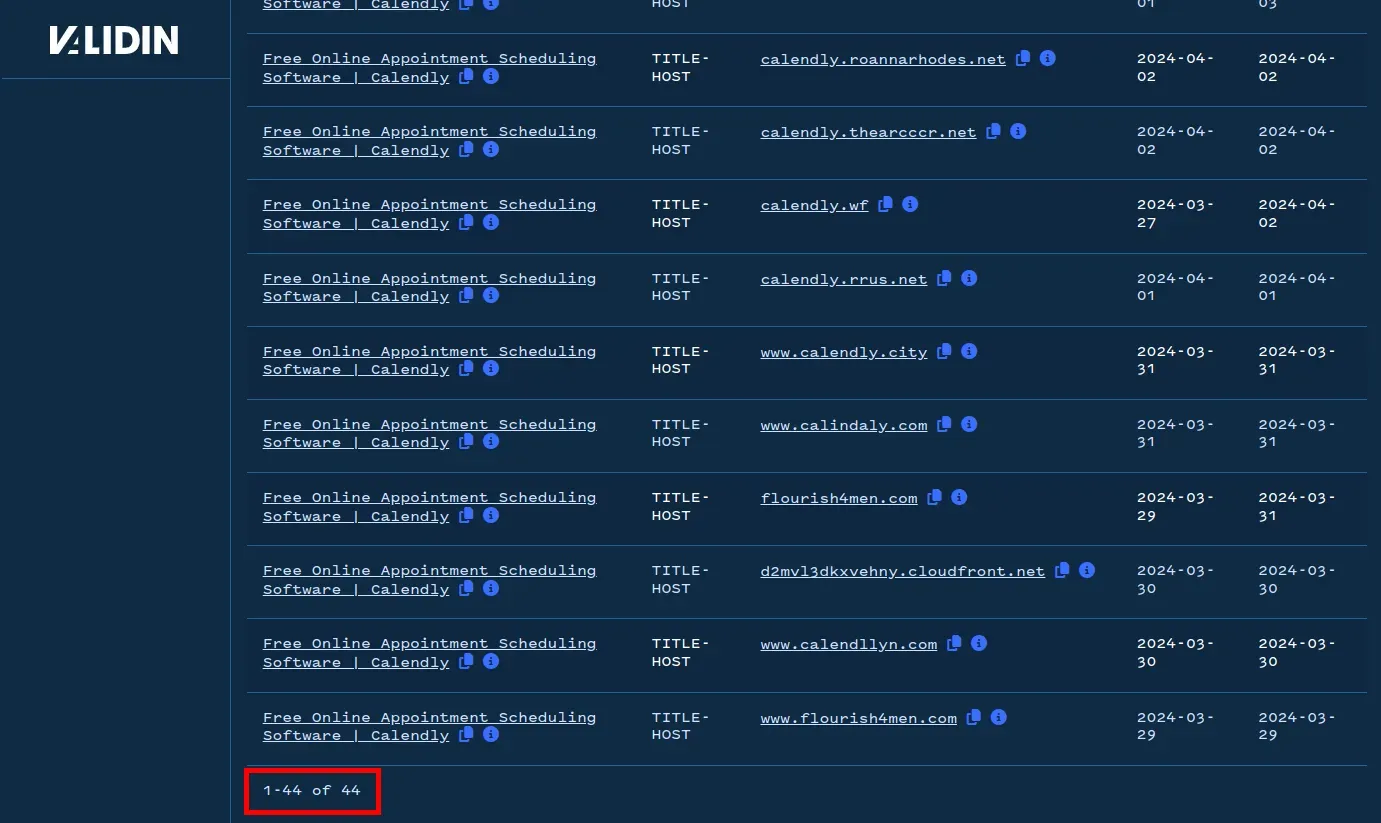Copy the www.calindaly.com hostname

[944, 424]
